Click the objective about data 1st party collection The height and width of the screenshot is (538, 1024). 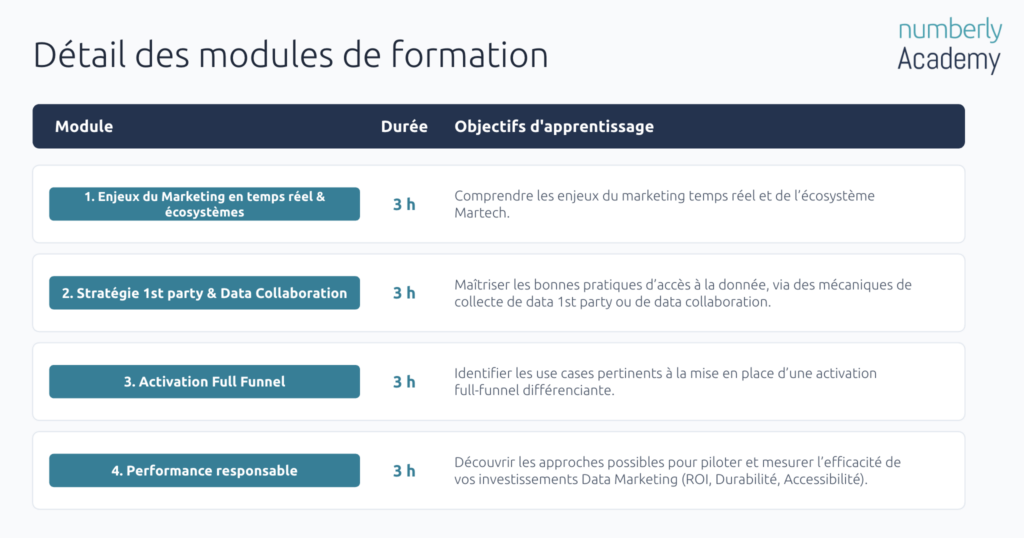click(682, 293)
